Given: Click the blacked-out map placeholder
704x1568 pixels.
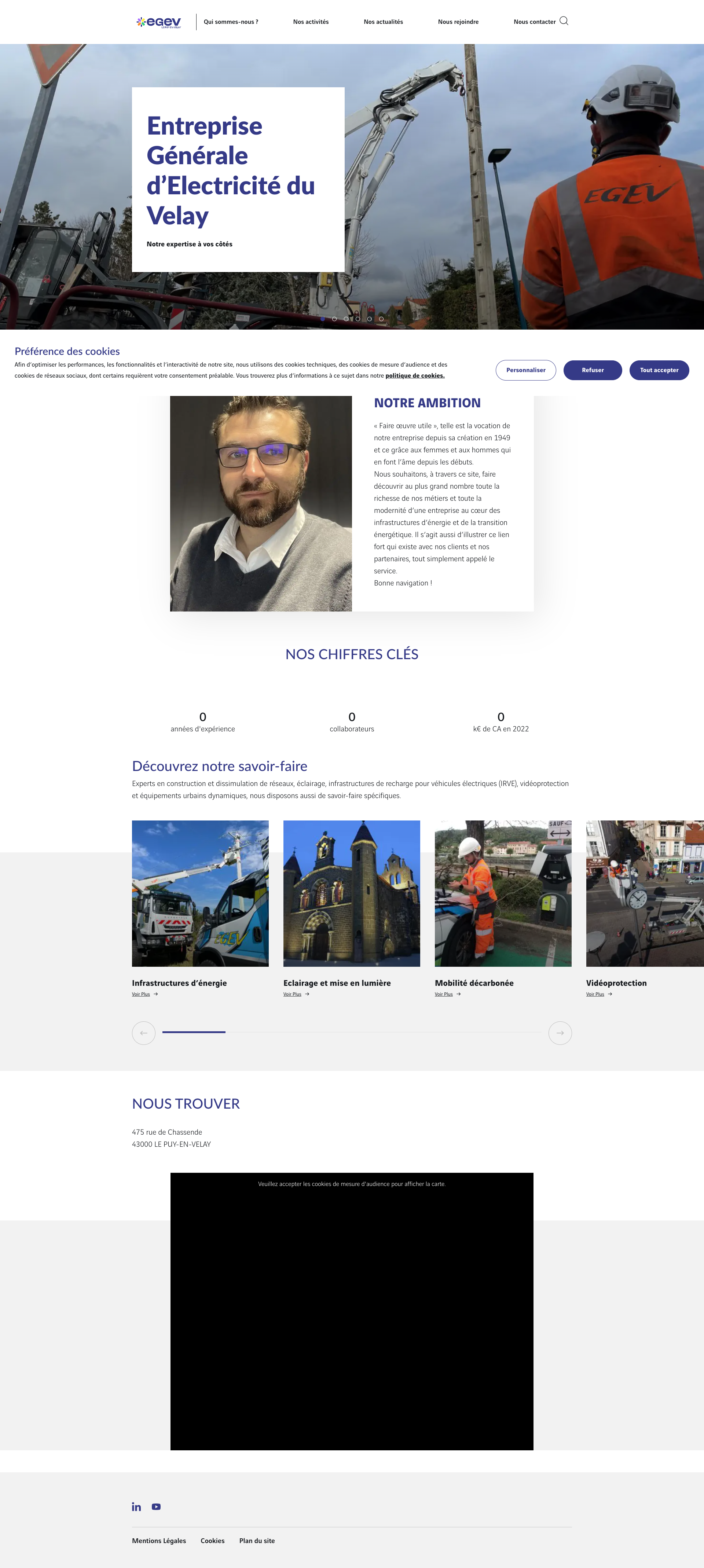Looking at the screenshot, I should (x=352, y=1311).
